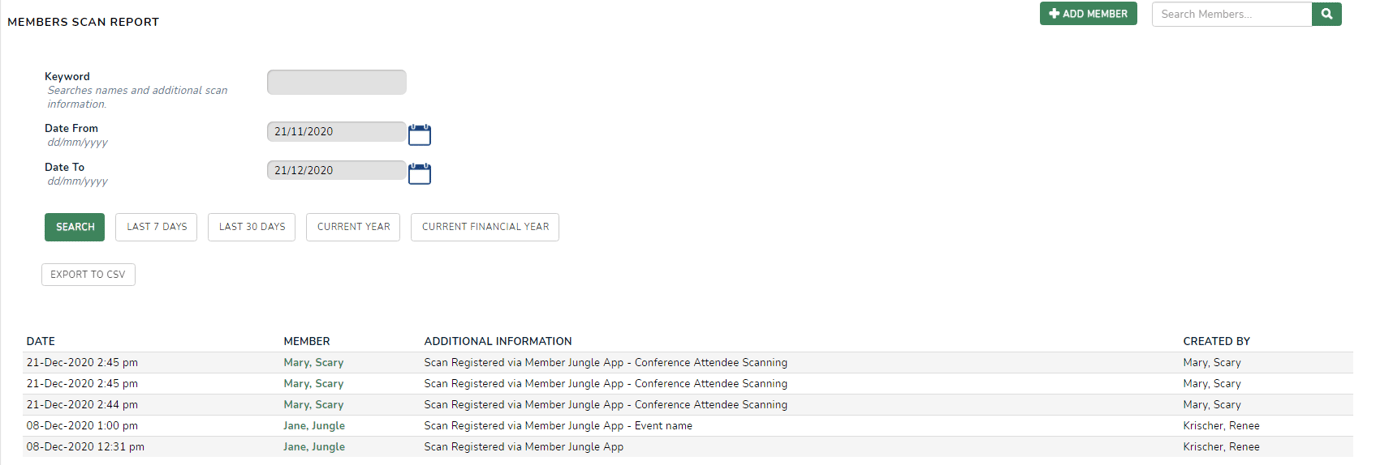Apply the Current Year filter
Viewport: 1376px width, 465px height.
pyautogui.click(x=353, y=227)
